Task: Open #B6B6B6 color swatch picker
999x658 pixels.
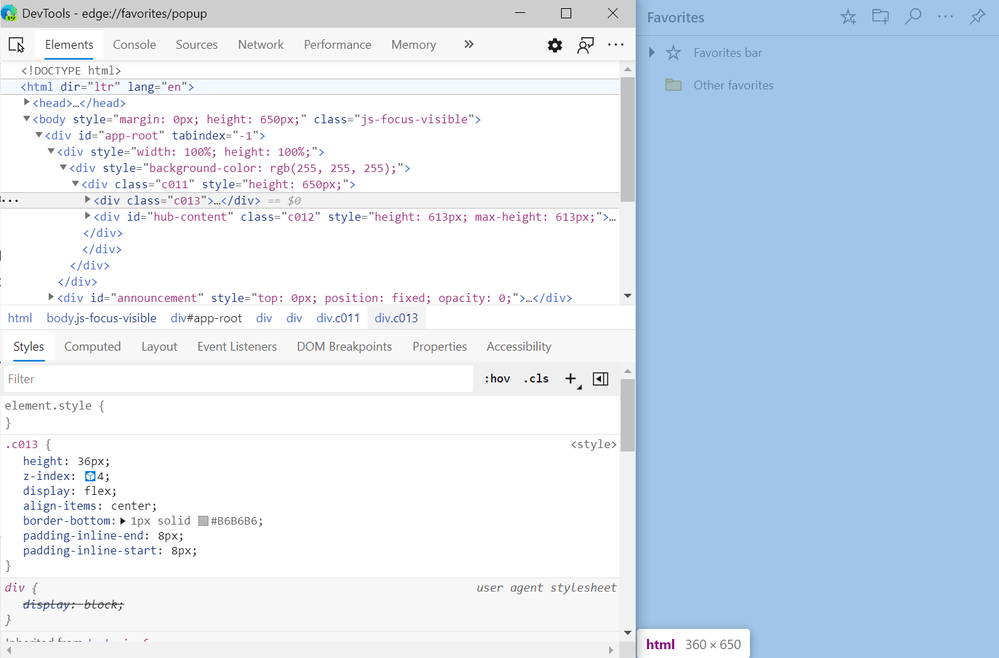Action: coord(203,521)
